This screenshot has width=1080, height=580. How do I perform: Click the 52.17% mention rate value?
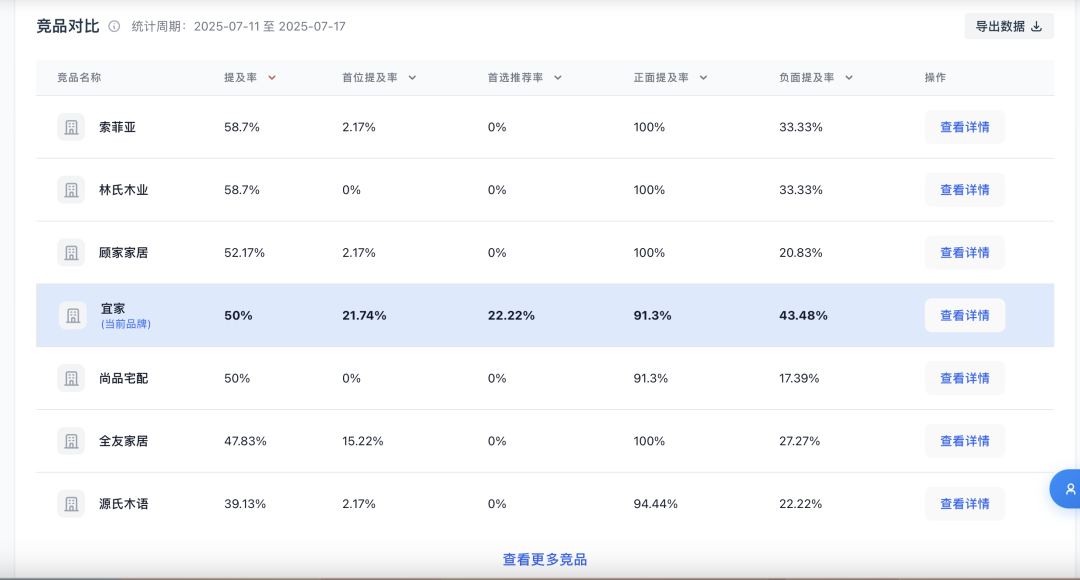point(245,253)
